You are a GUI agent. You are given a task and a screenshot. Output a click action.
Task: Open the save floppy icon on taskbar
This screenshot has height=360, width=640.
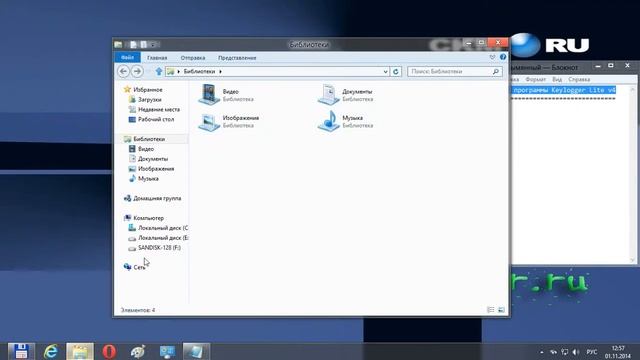21,351
